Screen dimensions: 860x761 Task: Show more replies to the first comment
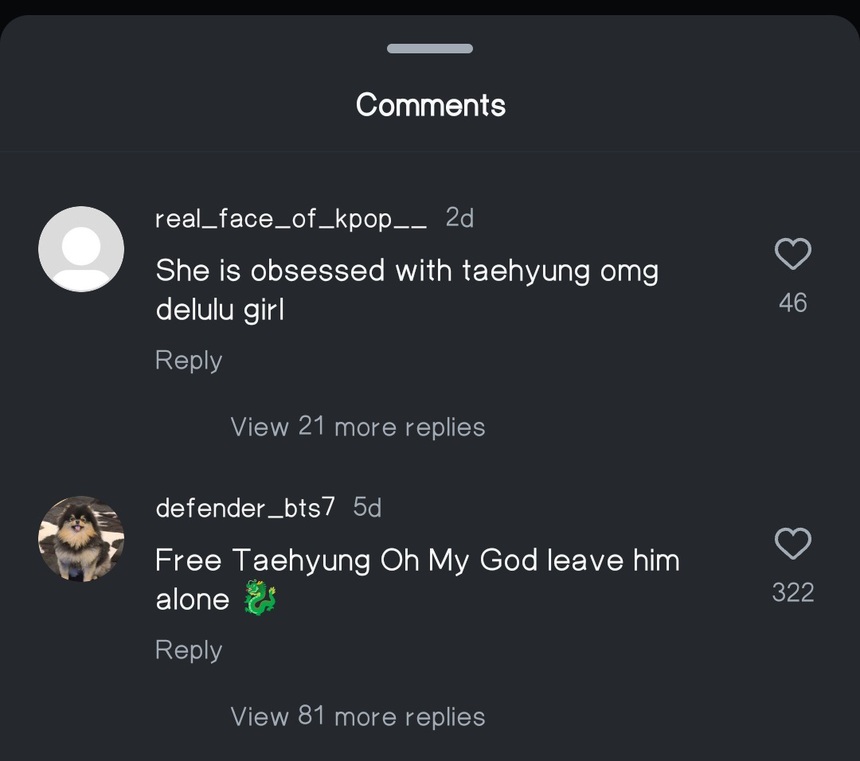pos(357,426)
